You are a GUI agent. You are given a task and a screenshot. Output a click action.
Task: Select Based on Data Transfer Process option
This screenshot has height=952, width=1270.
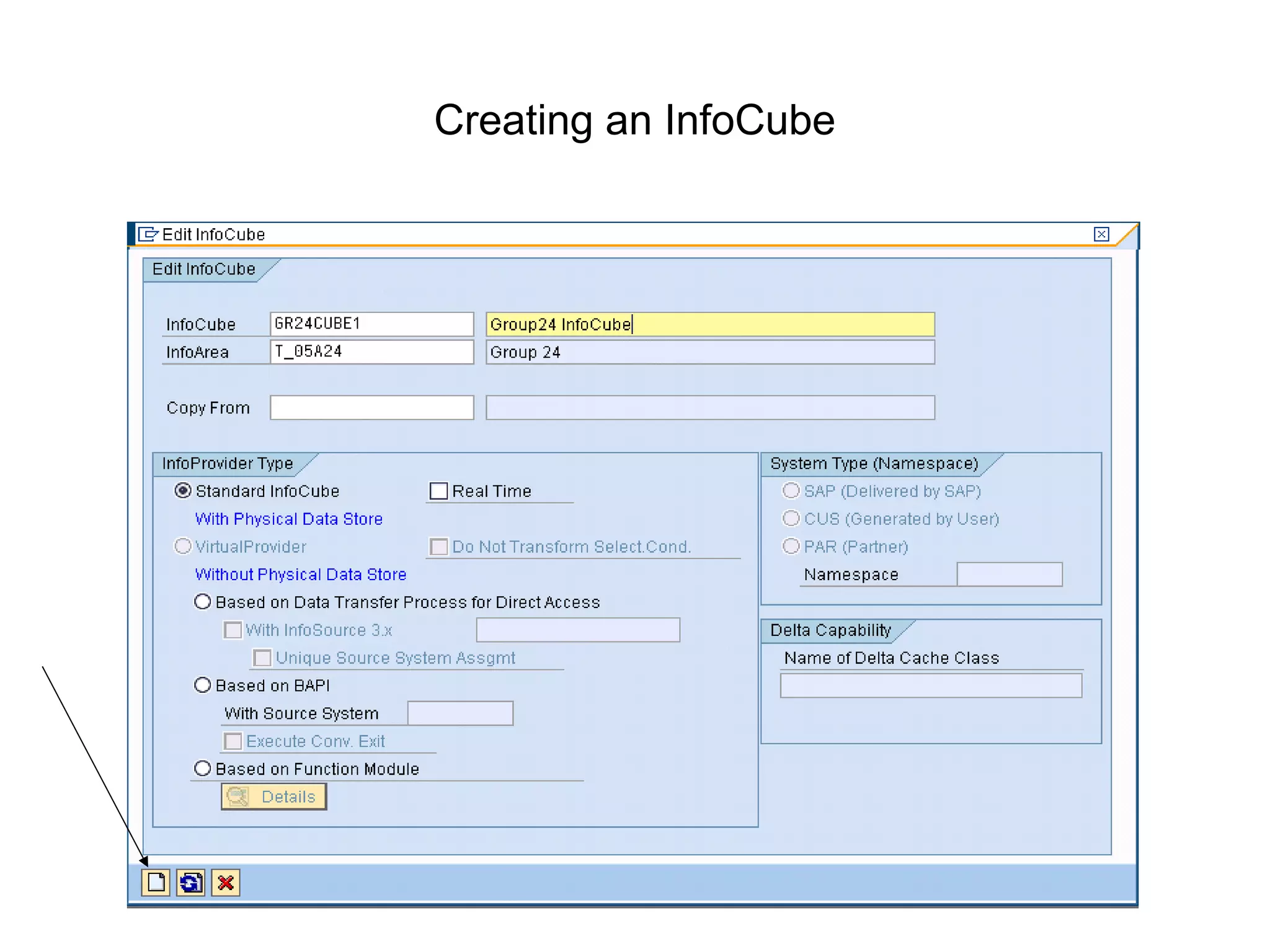click(203, 602)
